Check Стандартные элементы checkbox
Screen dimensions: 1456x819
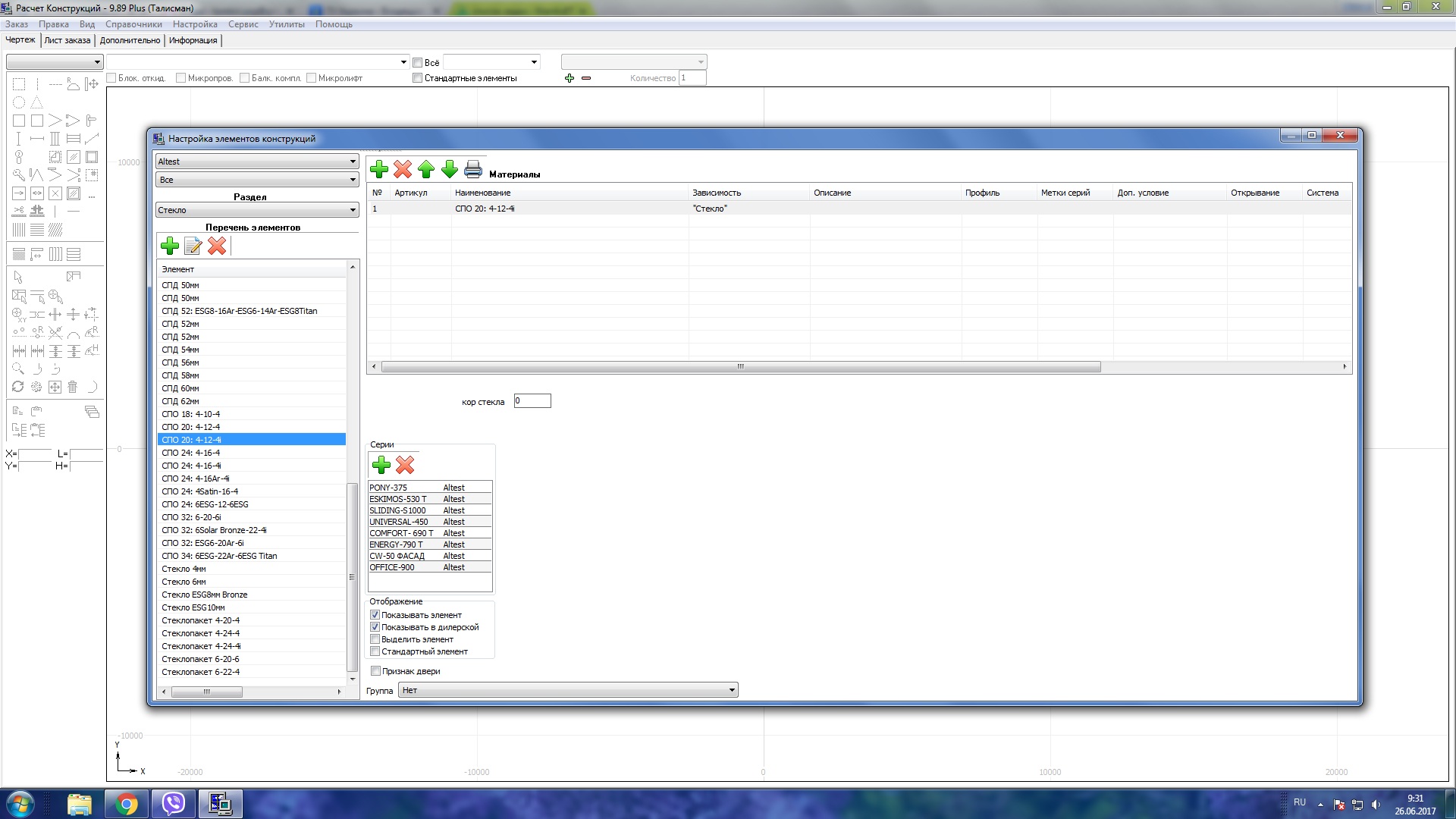click(417, 78)
